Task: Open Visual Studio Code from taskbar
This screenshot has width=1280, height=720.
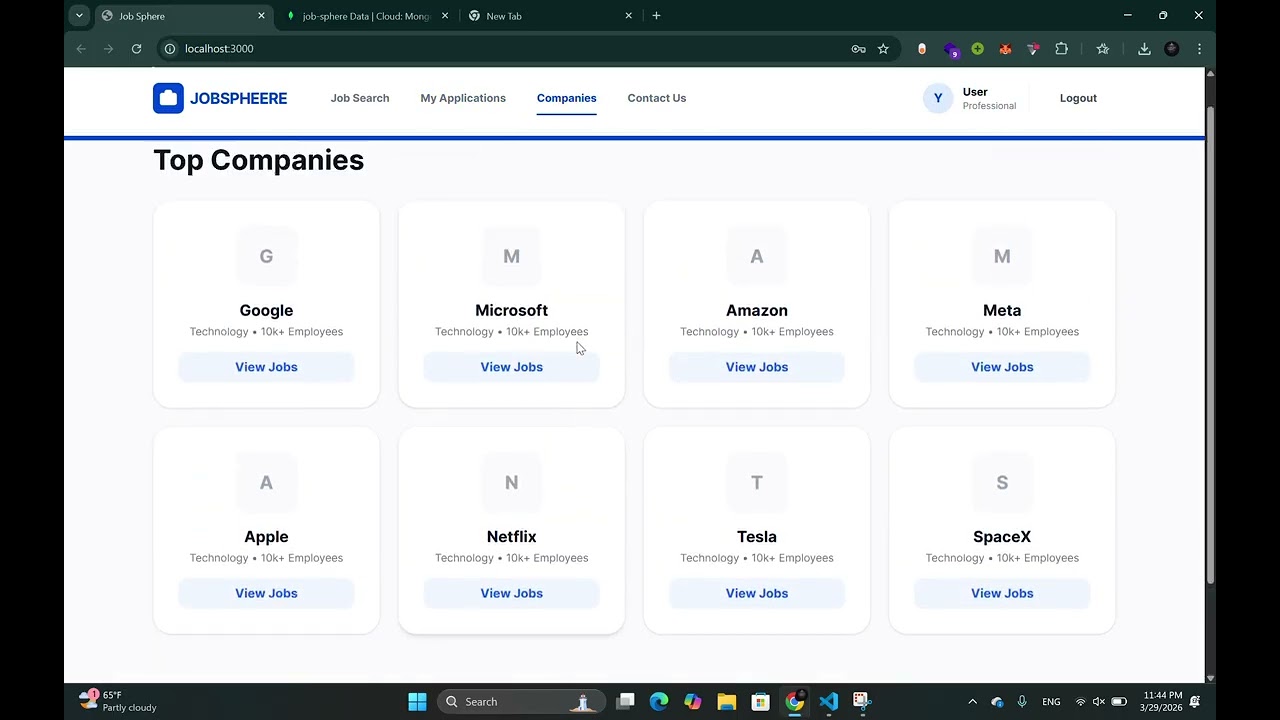Action: click(x=828, y=701)
